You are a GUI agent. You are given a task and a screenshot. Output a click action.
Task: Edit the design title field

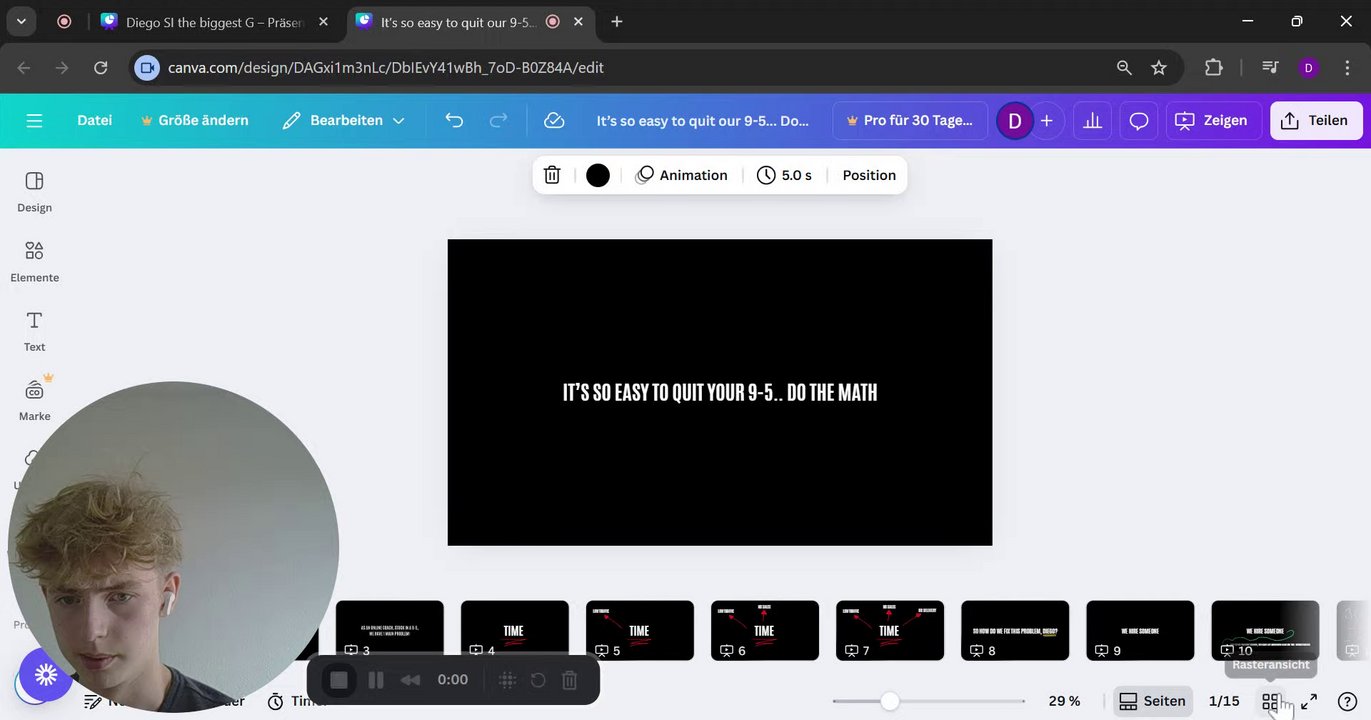point(703,120)
